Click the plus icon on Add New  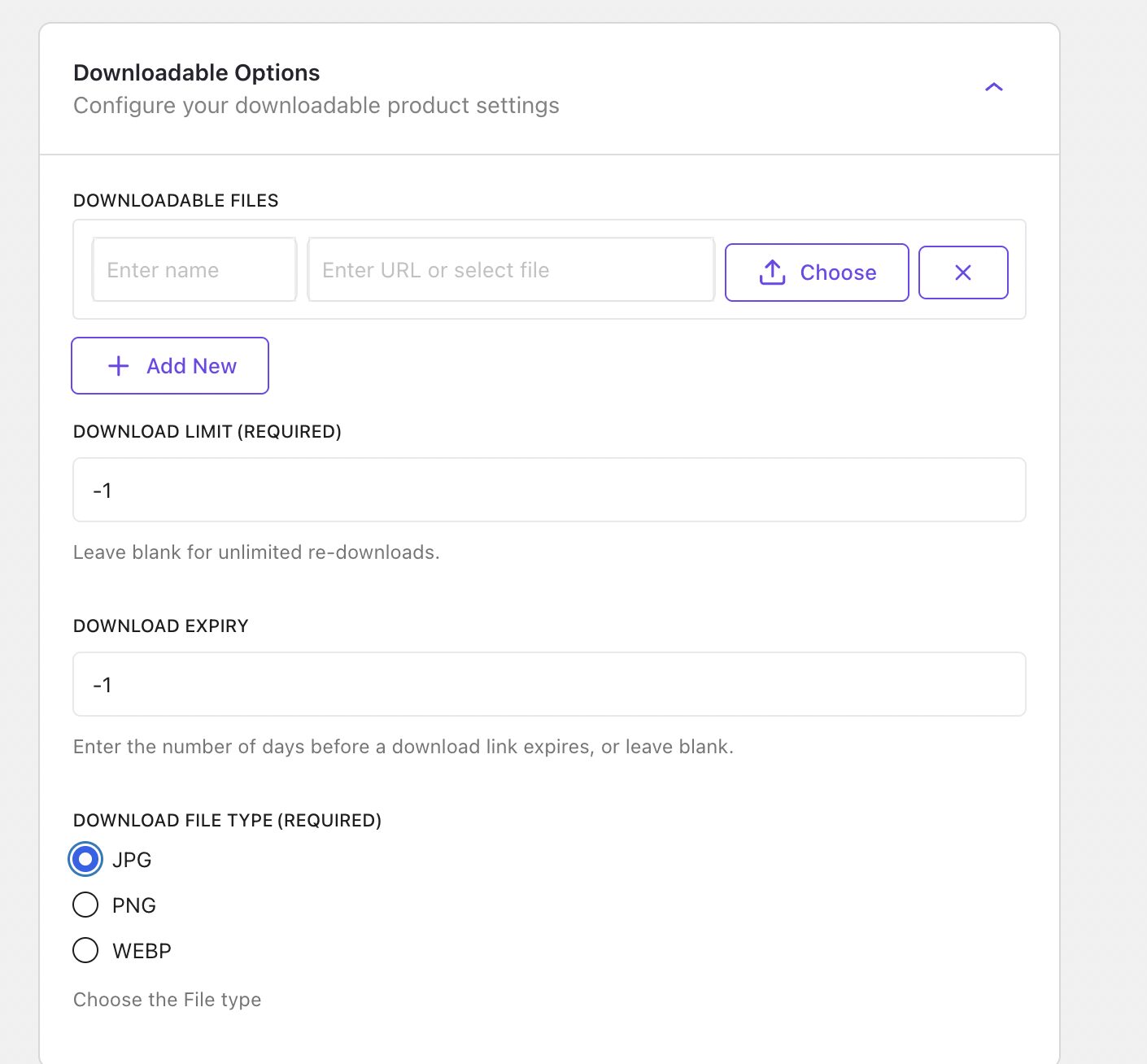(119, 365)
